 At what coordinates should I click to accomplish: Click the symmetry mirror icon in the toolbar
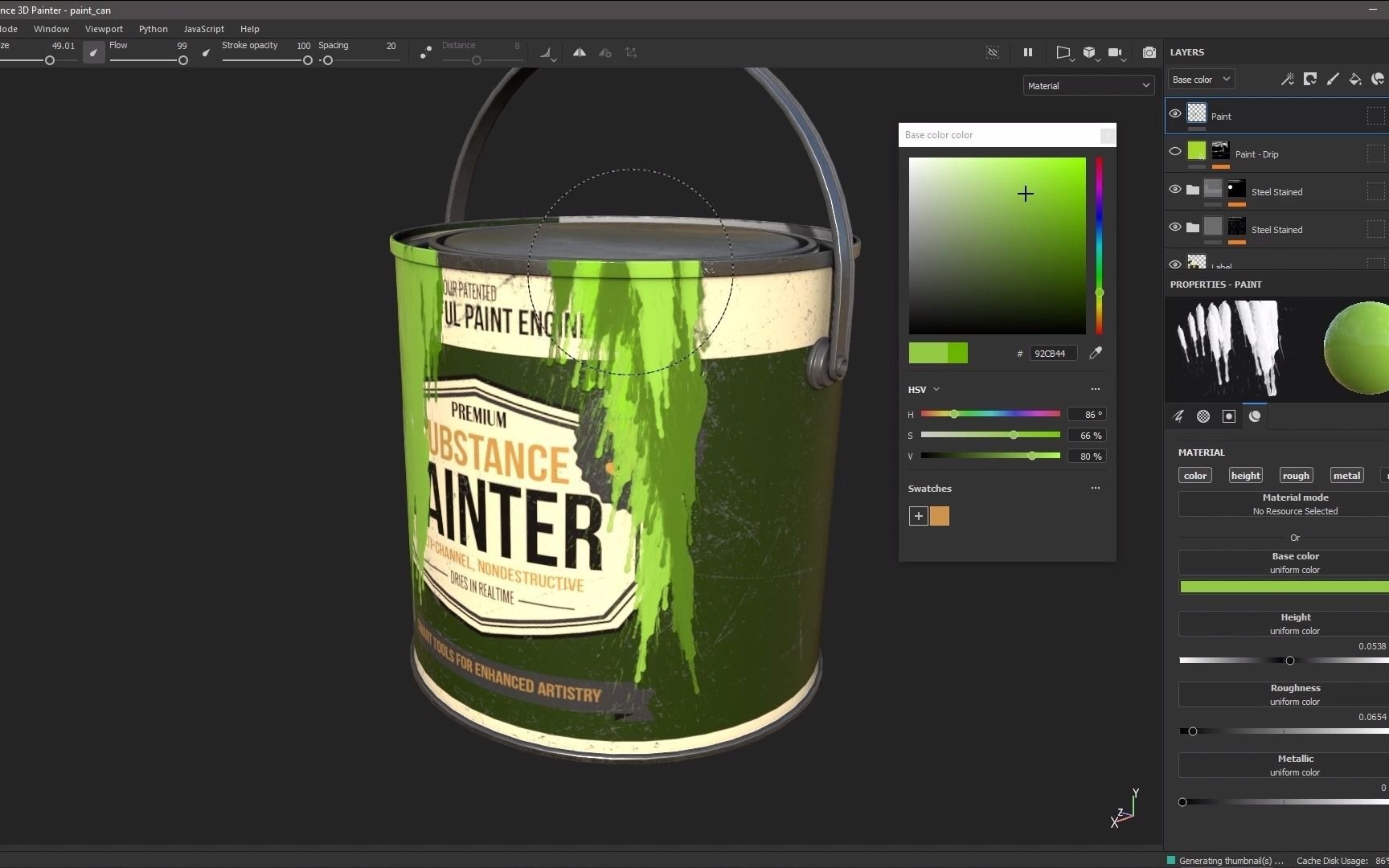point(579,52)
